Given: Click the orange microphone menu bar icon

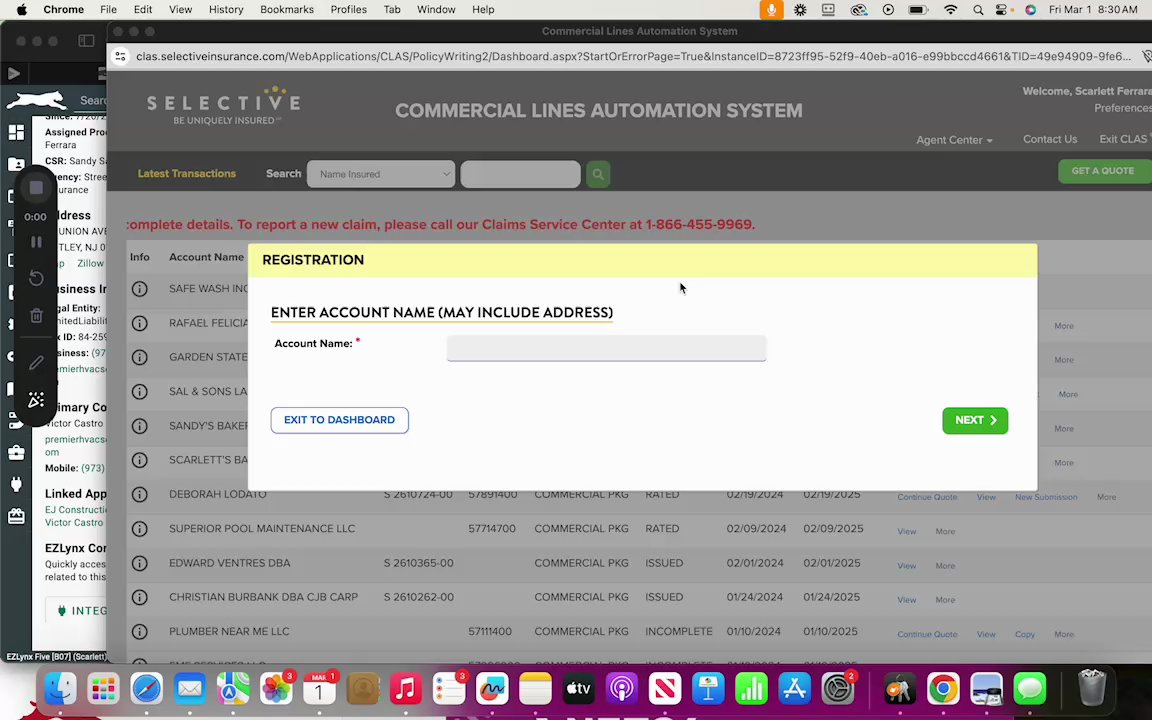Looking at the screenshot, I should coord(771,10).
